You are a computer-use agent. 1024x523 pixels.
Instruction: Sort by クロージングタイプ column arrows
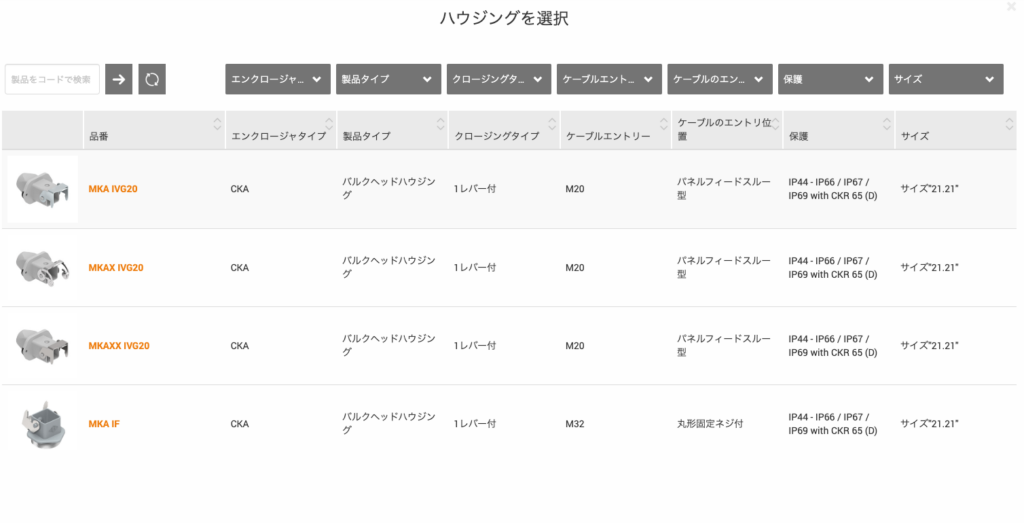pyautogui.click(x=552, y=123)
